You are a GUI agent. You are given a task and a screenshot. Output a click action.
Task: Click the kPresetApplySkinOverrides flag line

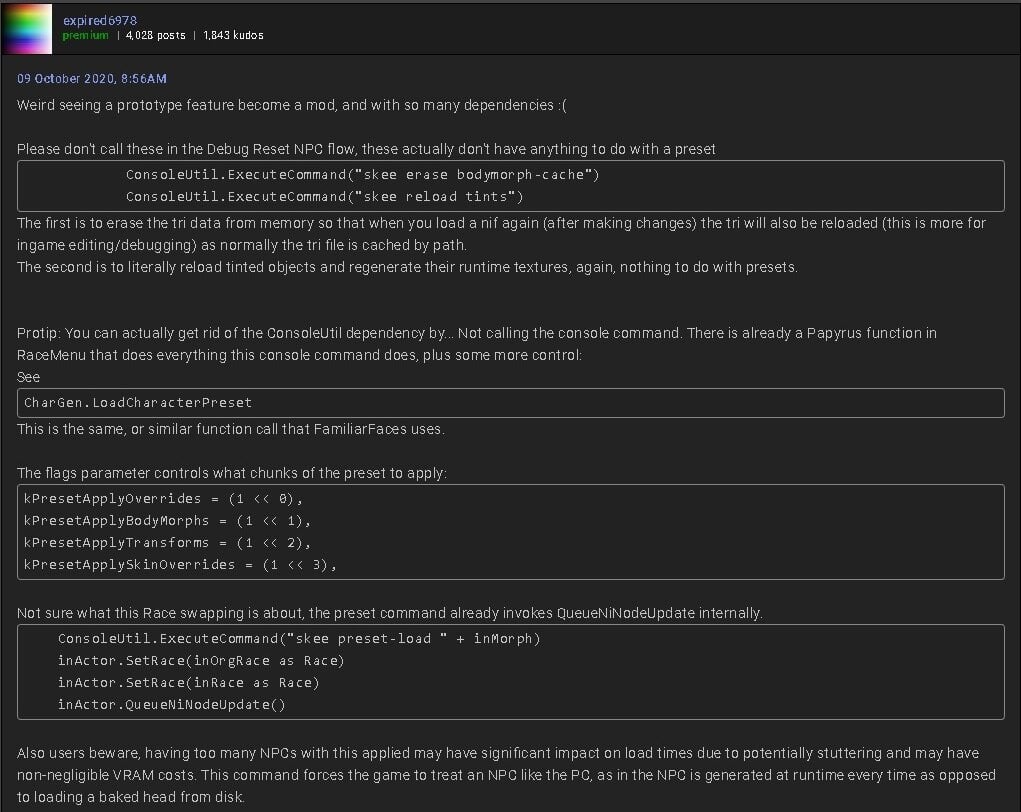point(180,565)
